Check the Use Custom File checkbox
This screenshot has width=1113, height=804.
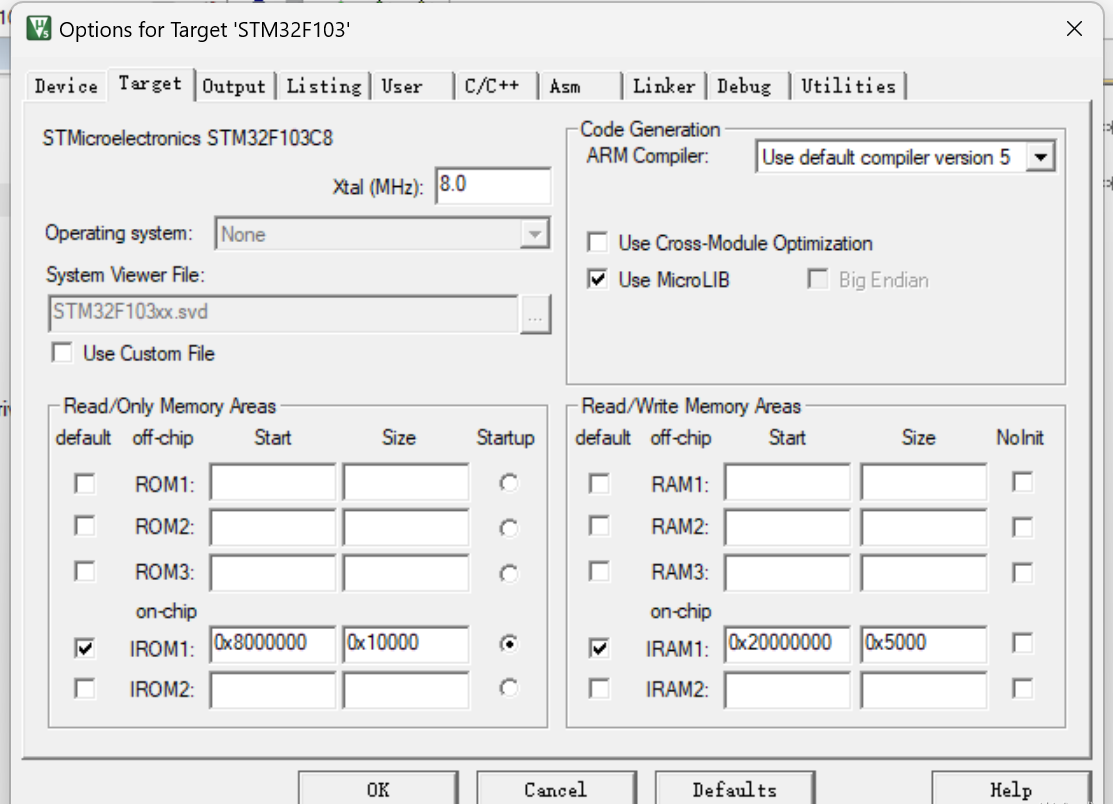[61, 353]
